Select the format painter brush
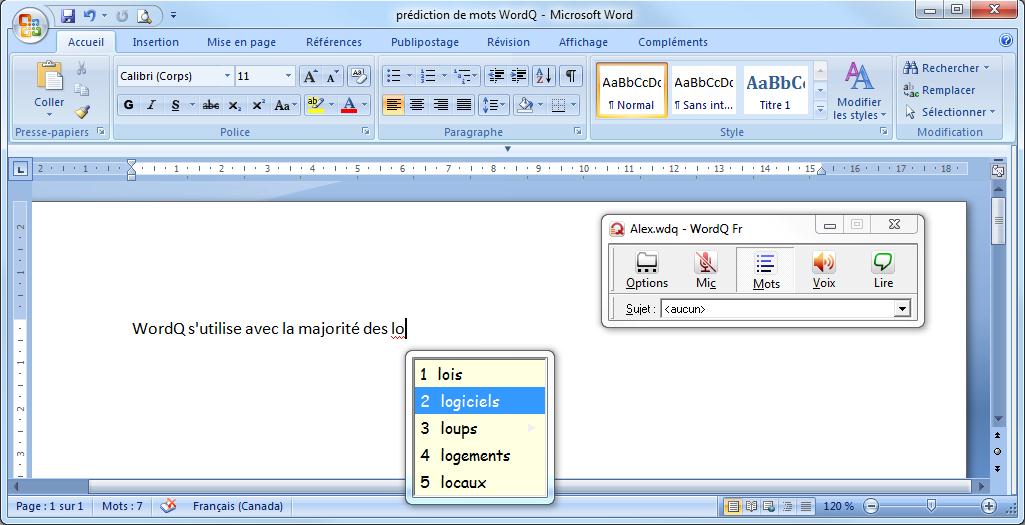The height and width of the screenshot is (525, 1025). click(82, 112)
